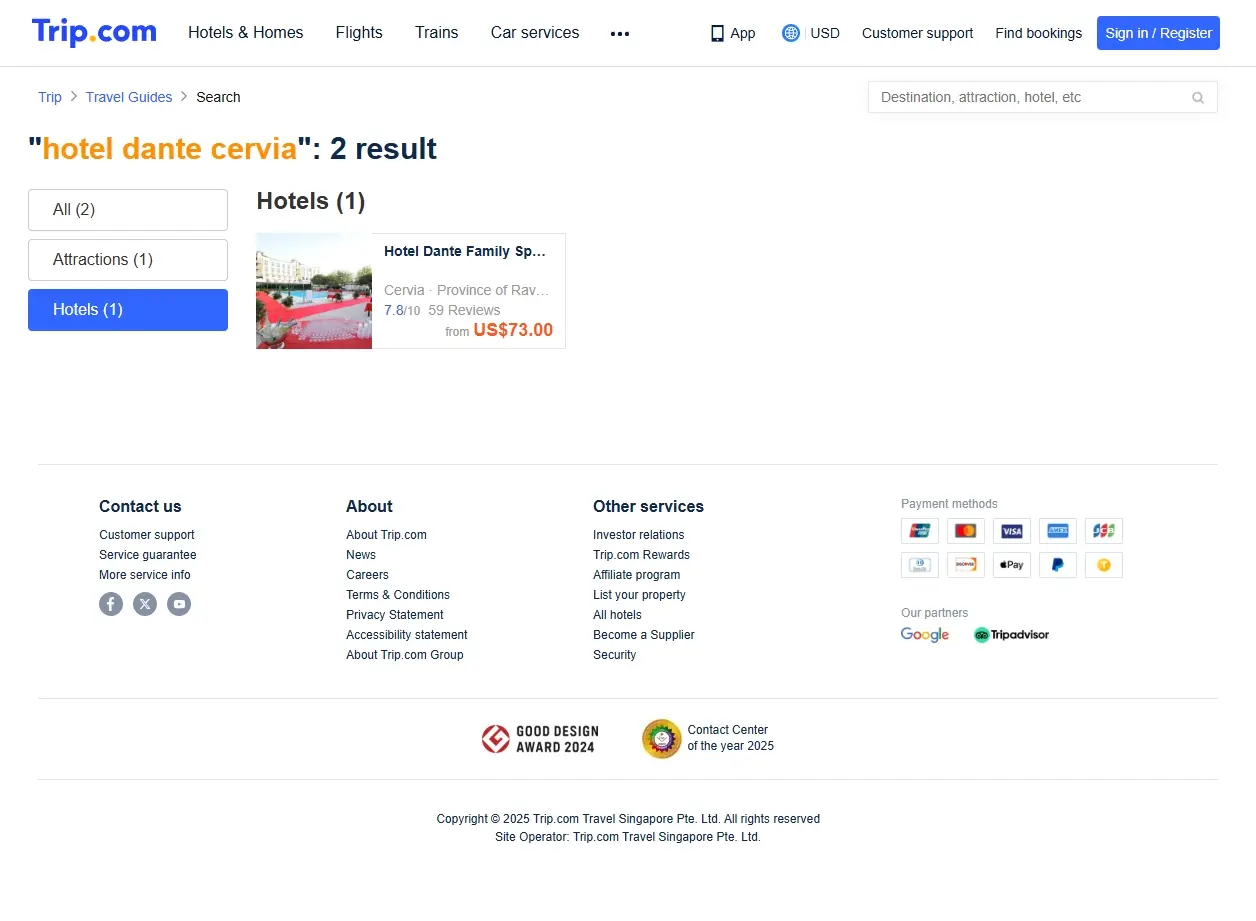Click the JCB payment icon
The height and width of the screenshot is (921, 1256).
(1104, 531)
